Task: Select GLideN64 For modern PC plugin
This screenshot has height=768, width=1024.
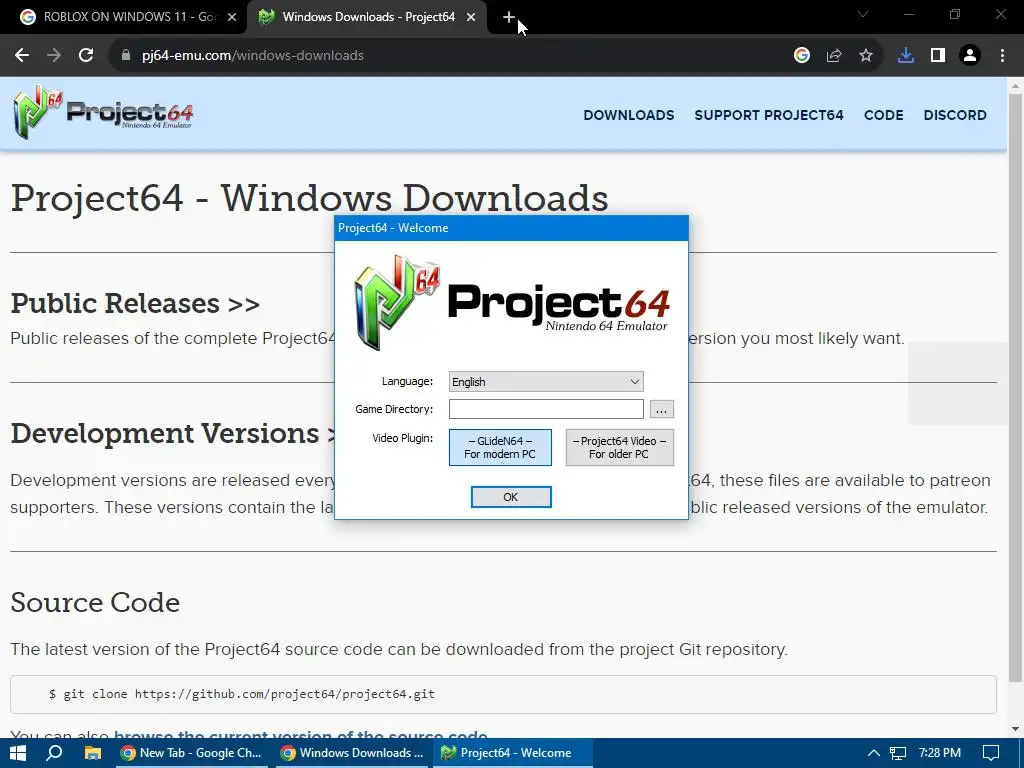Action: pos(500,447)
